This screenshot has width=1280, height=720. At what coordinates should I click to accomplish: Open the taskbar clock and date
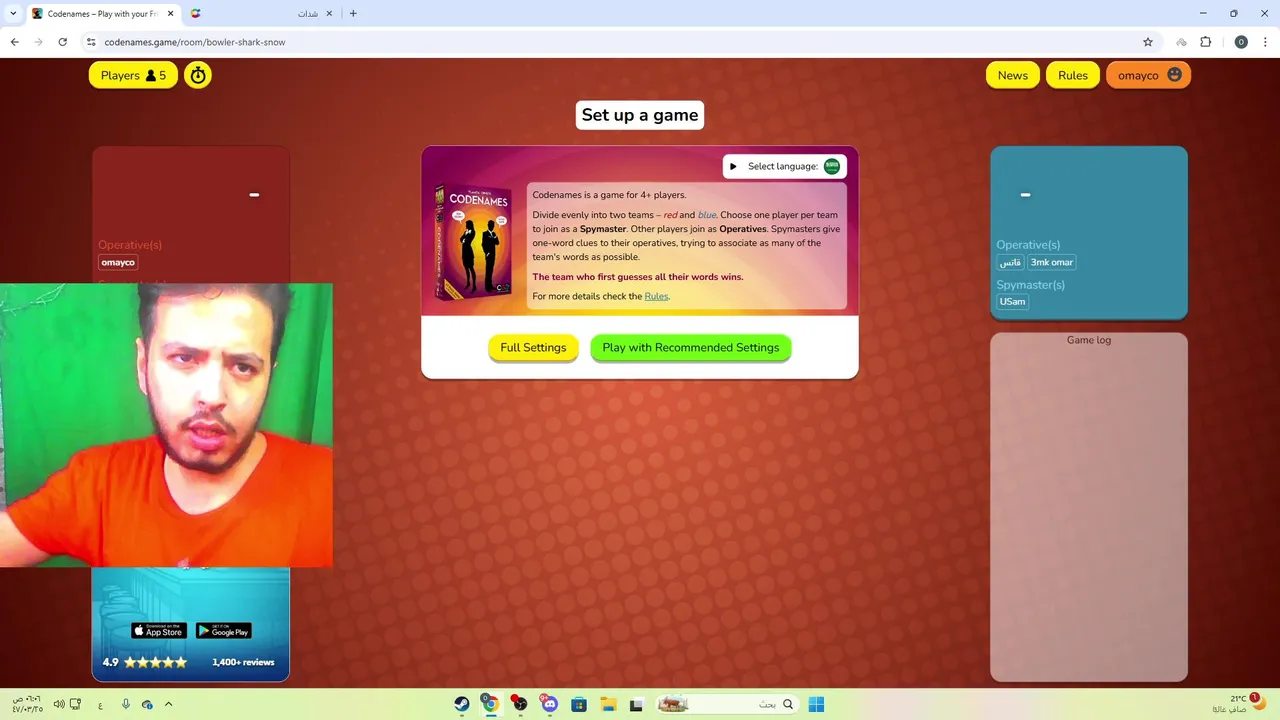(28, 704)
